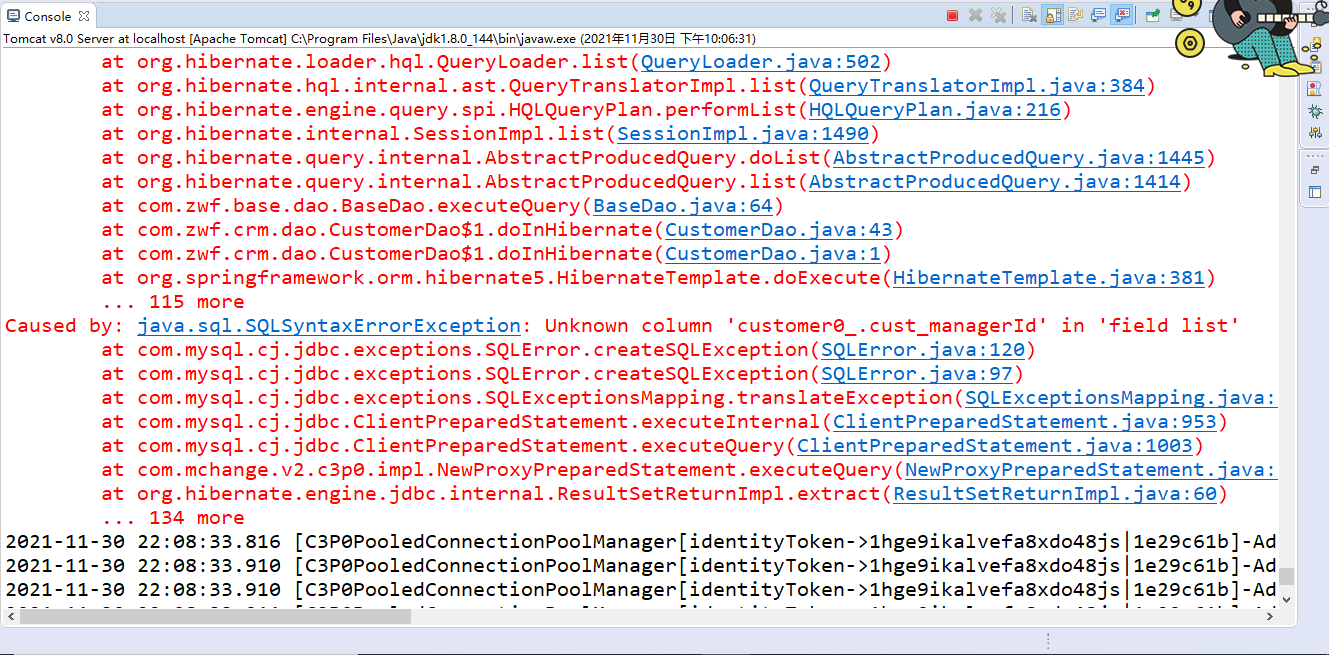Click the '... 115 more' line

tap(173, 302)
